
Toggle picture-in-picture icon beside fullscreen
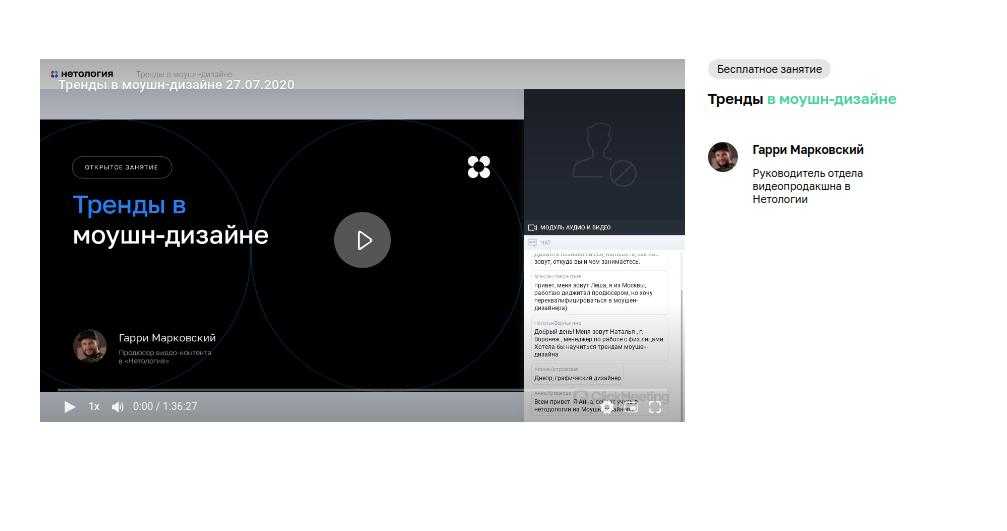point(632,407)
